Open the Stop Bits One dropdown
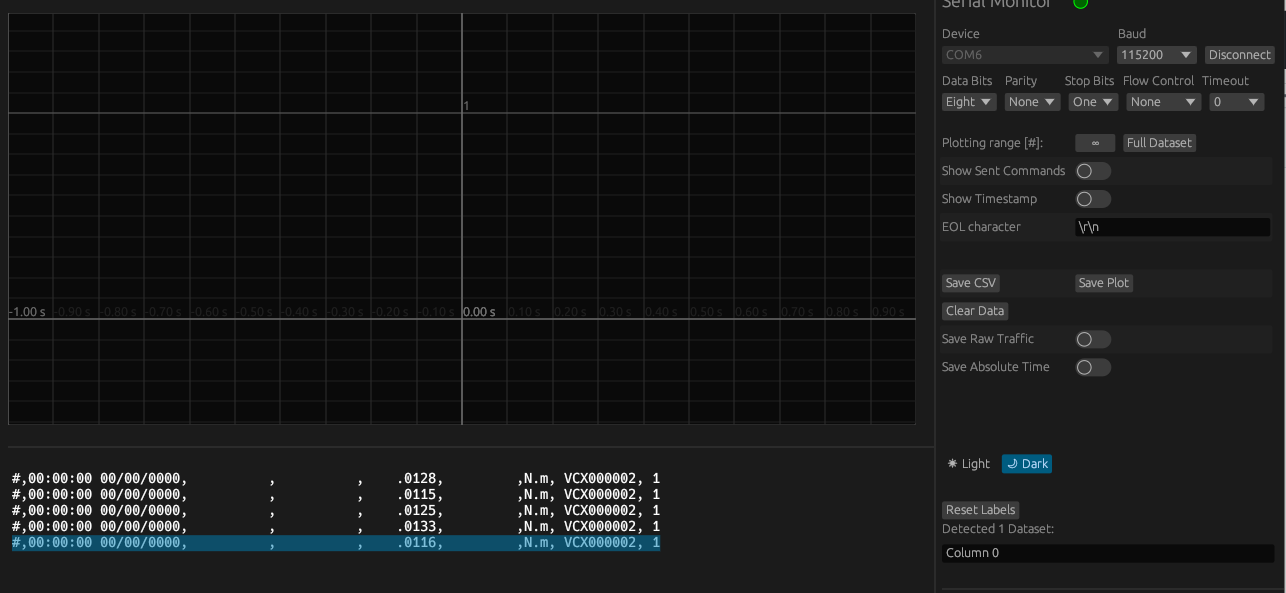The height and width of the screenshot is (593, 1286). pos(1093,102)
